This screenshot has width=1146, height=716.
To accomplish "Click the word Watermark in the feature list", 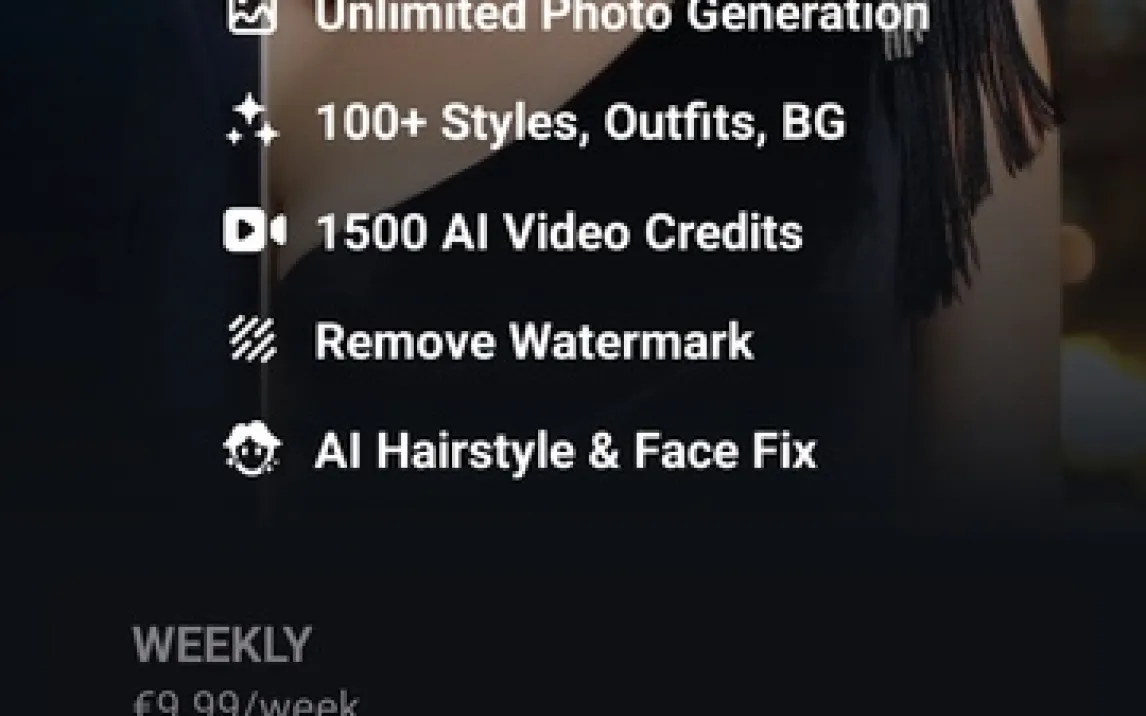I will click(x=631, y=341).
